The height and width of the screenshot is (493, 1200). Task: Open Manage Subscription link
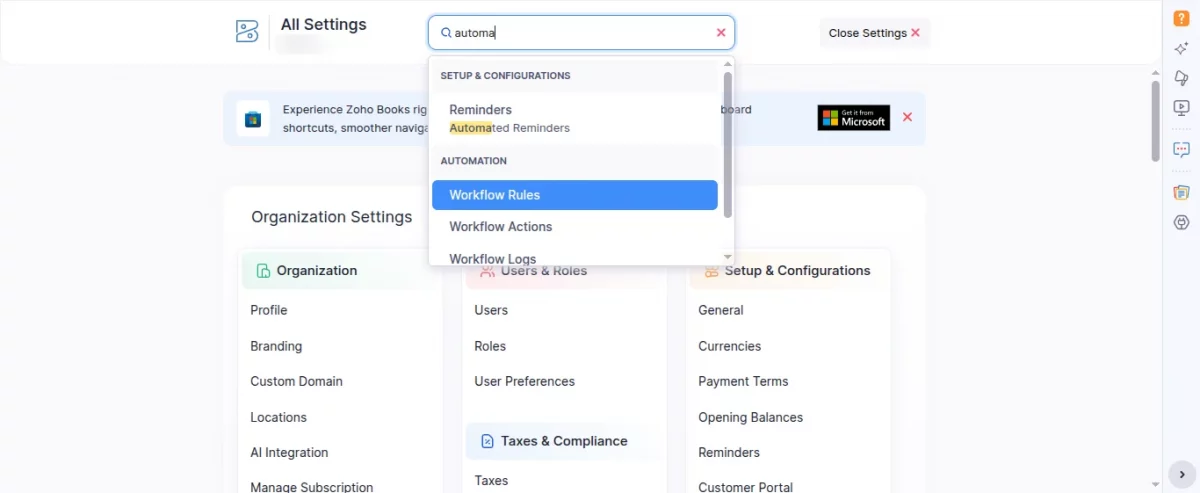[312, 487]
